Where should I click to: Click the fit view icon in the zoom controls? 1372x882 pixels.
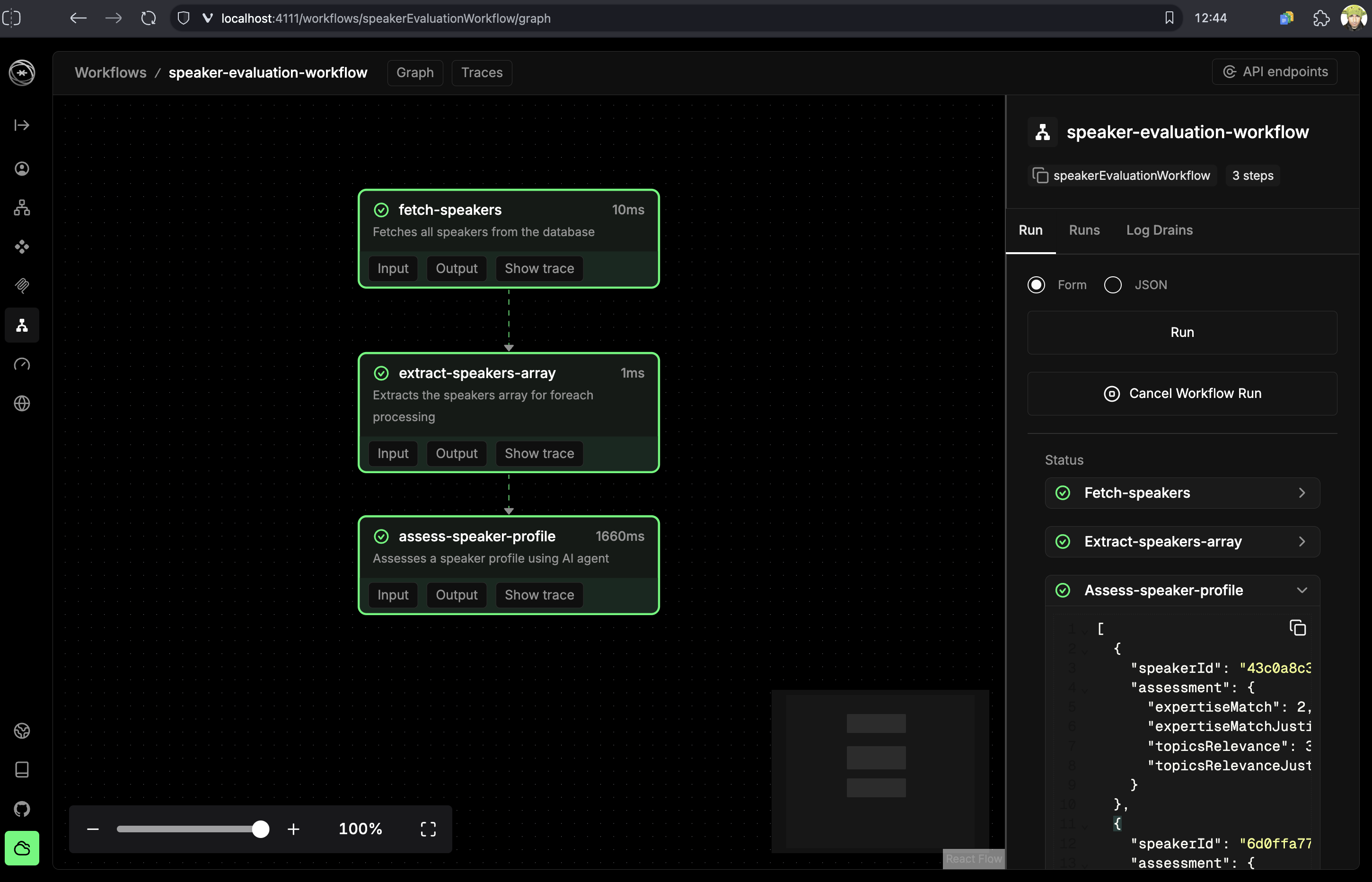click(428, 829)
